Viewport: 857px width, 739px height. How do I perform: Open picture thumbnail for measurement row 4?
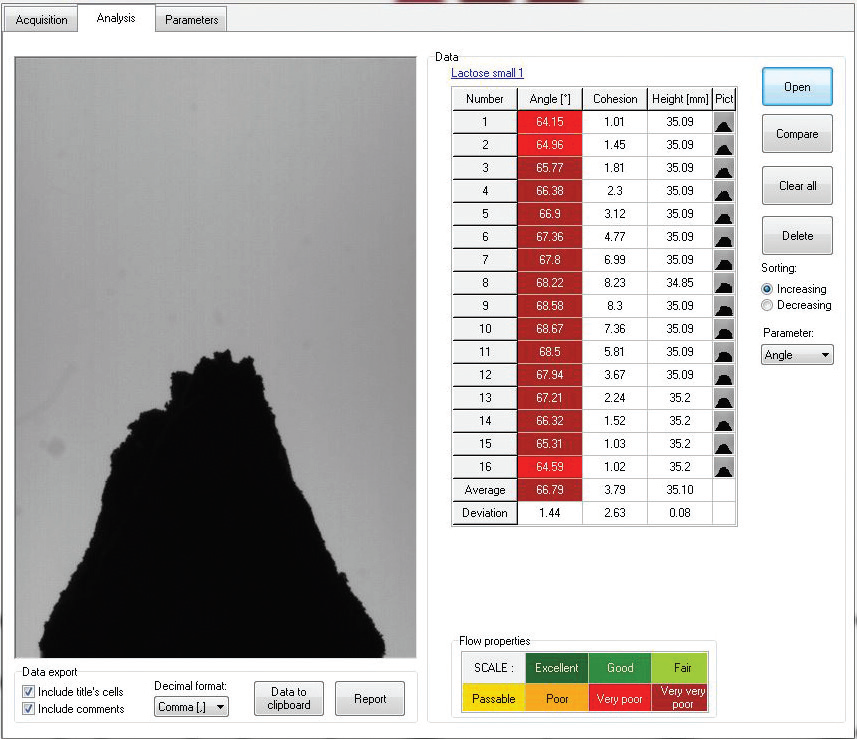[x=724, y=191]
